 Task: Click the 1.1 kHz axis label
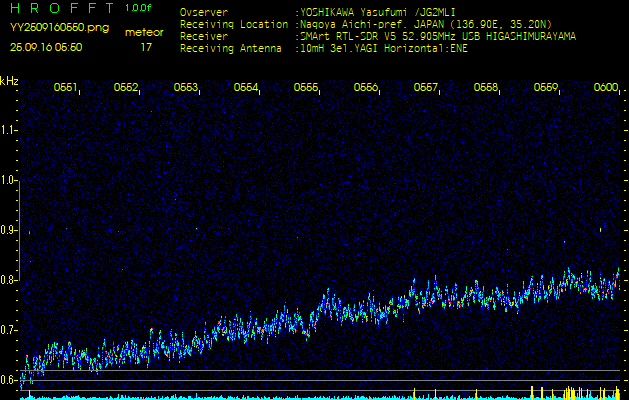pos(9,130)
